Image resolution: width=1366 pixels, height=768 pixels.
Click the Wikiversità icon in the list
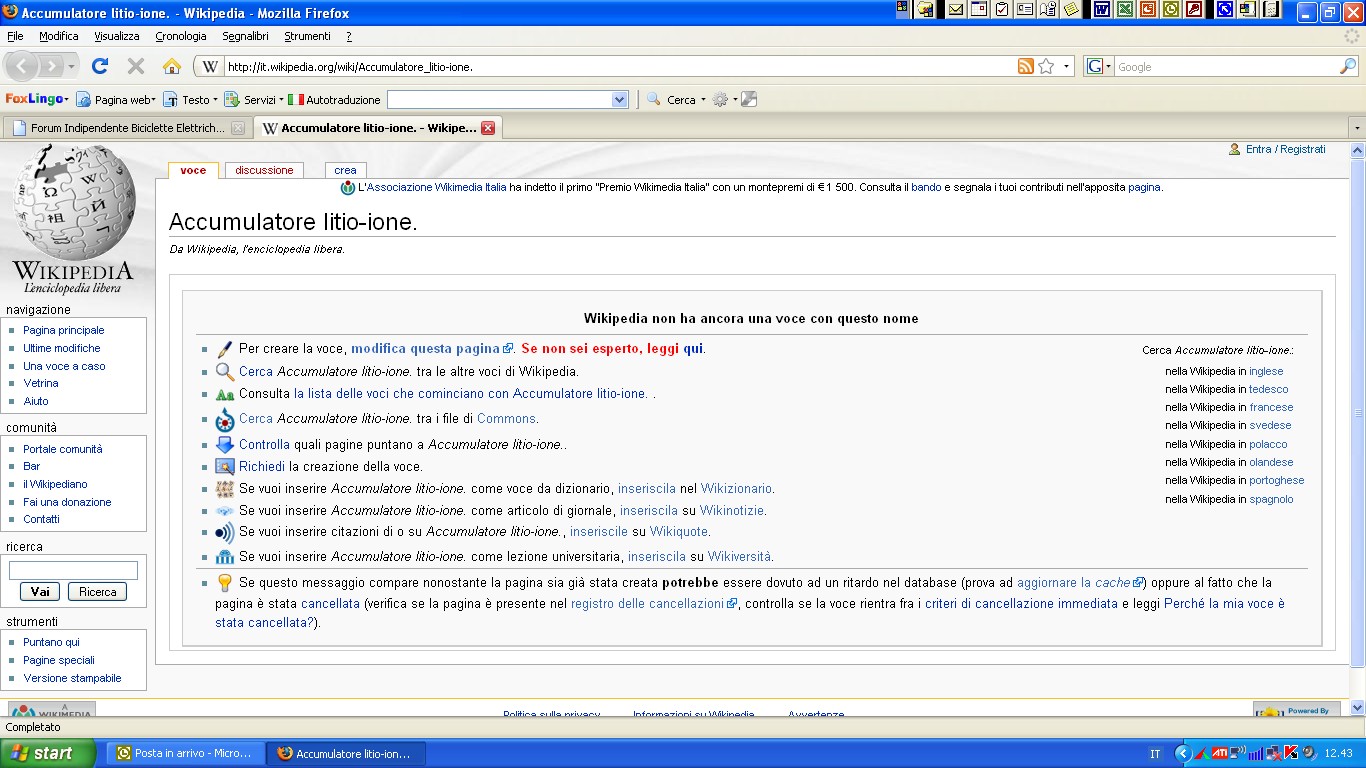pyautogui.click(x=225, y=557)
